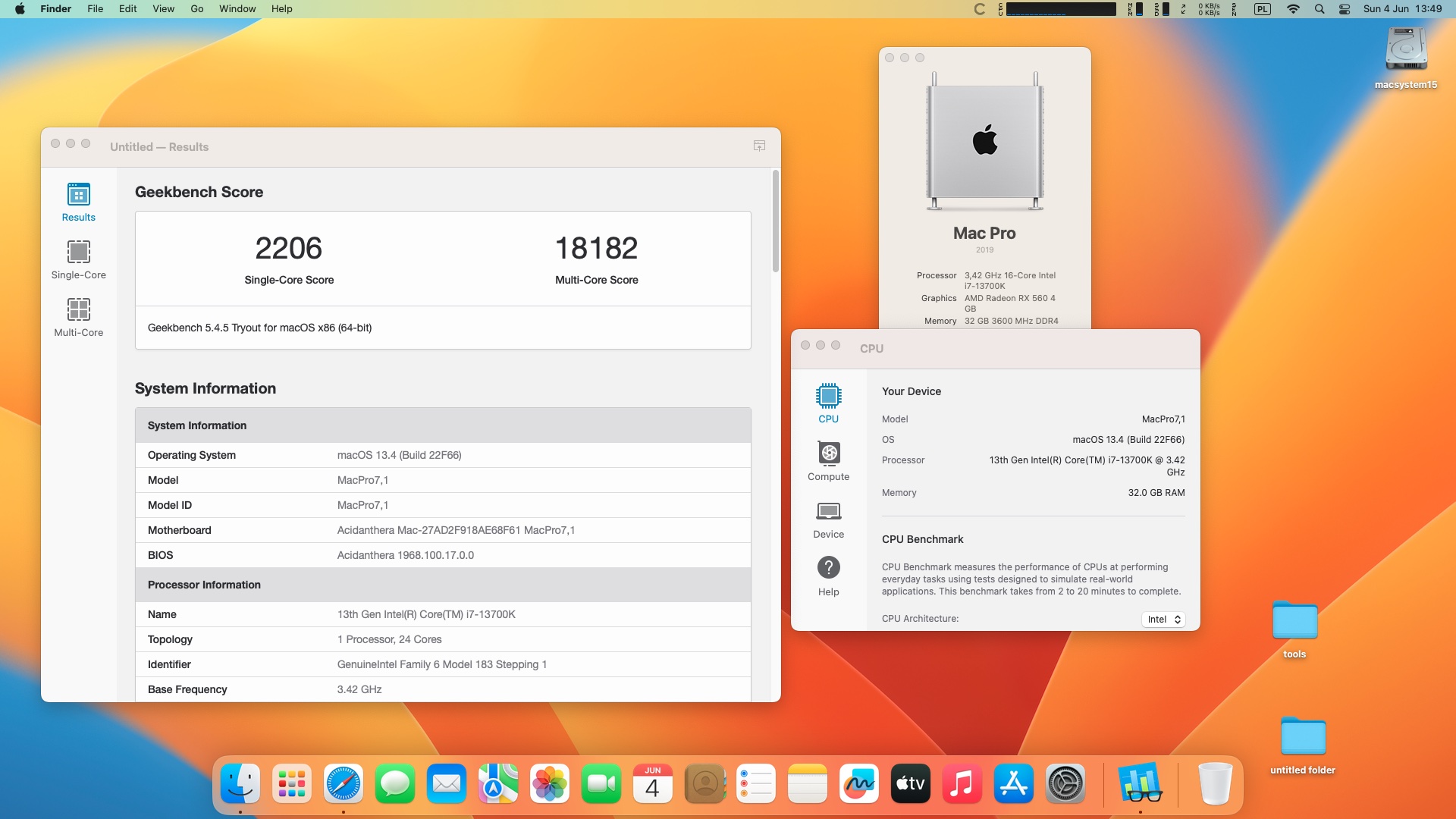
Task: Open the File menu
Action: tap(95, 9)
